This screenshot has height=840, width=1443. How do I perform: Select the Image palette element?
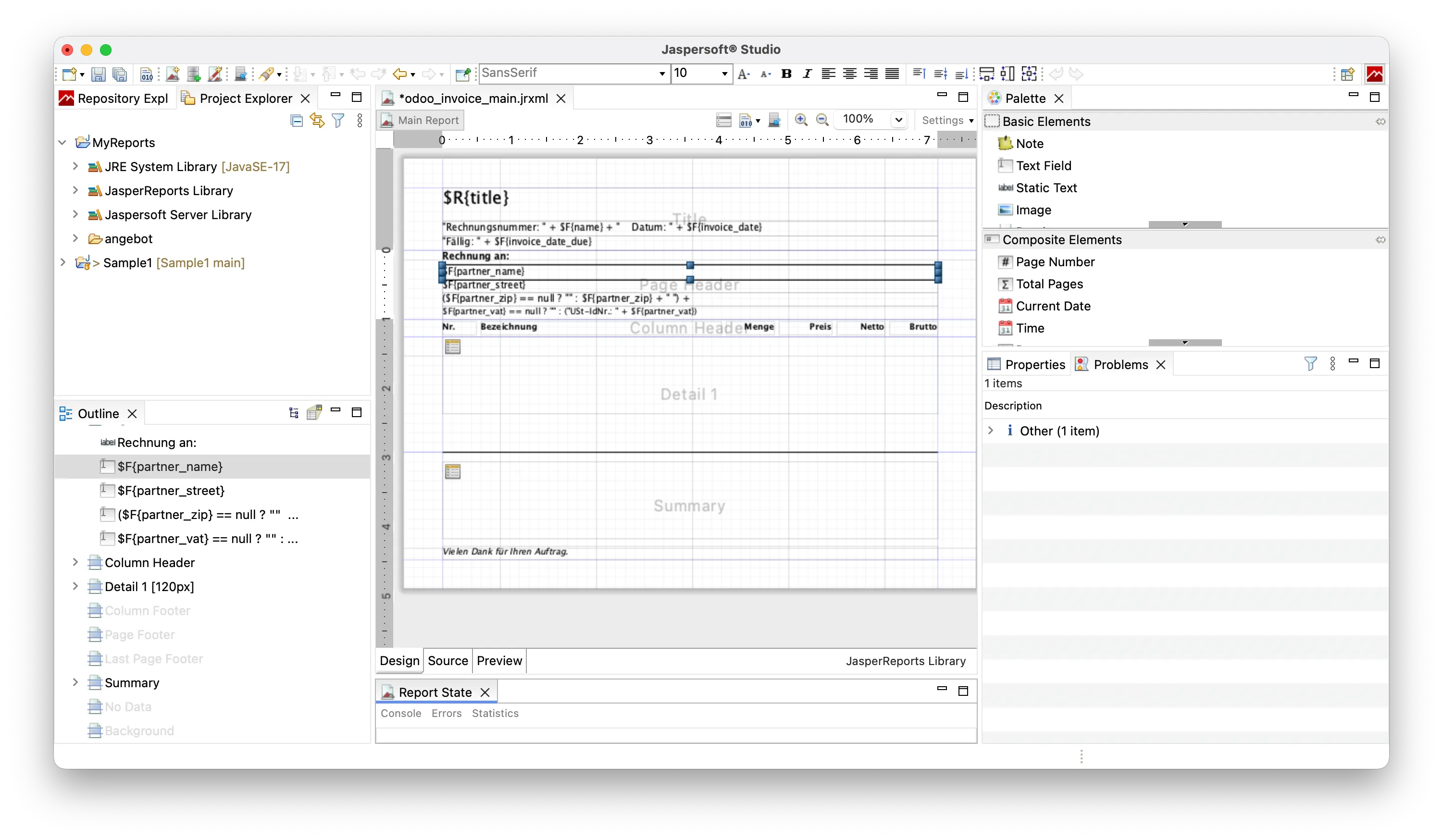[1025, 210]
